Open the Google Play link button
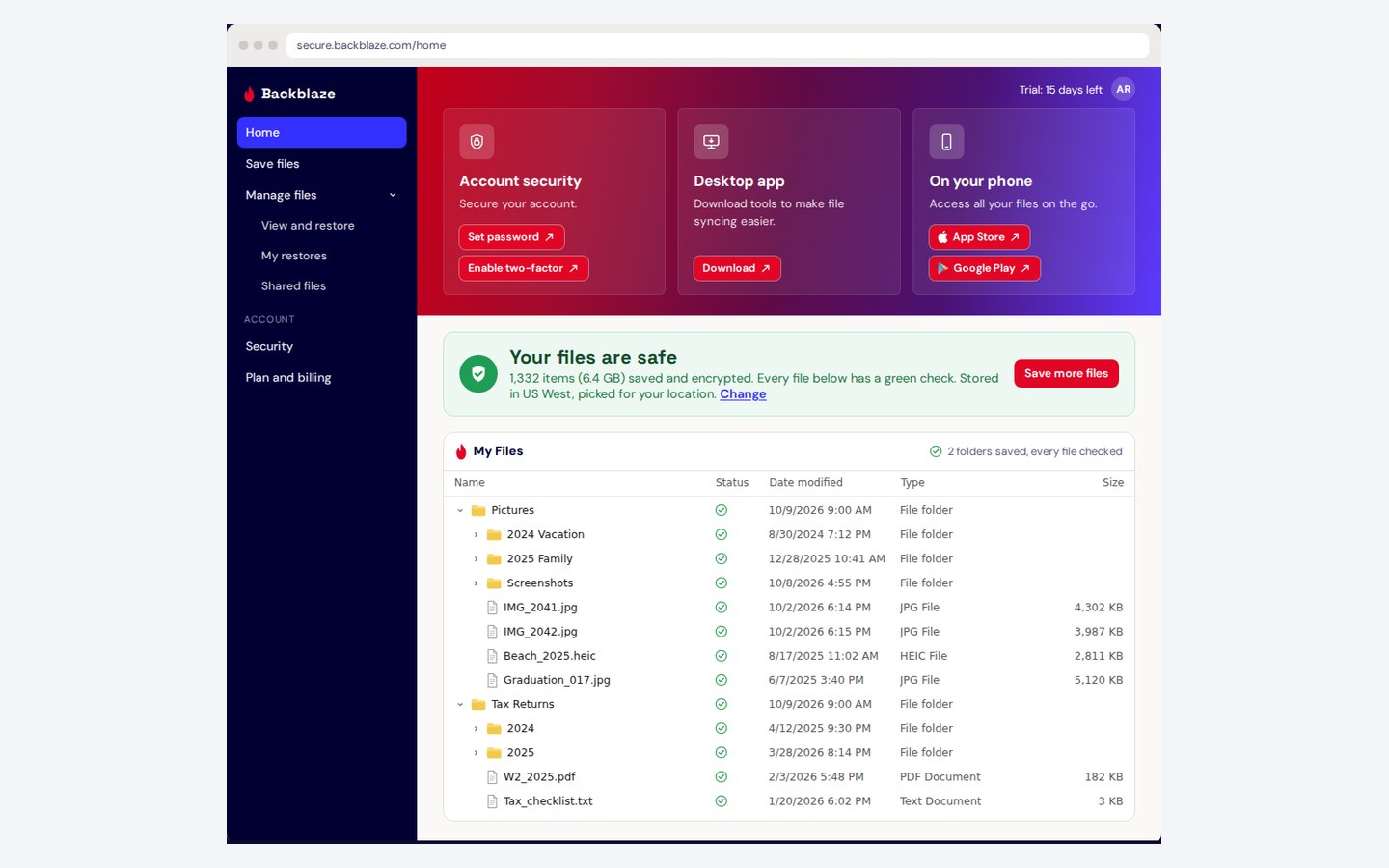Image resolution: width=1389 pixels, height=868 pixels. 984,268
